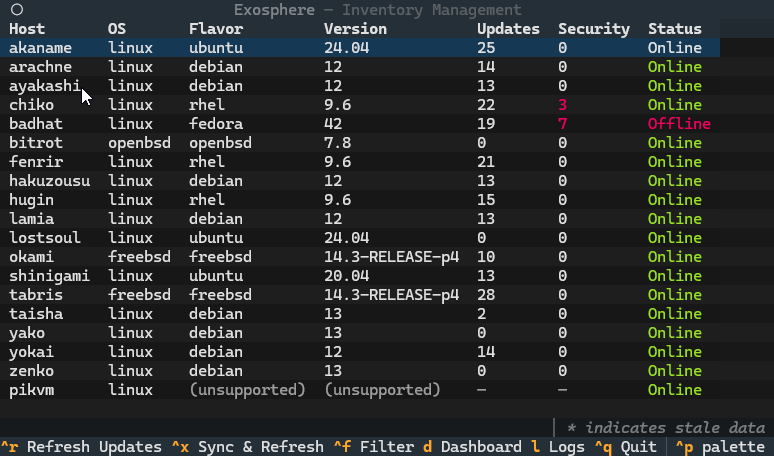
Task: Click the Security column header
Action: (x=593, y=29)
